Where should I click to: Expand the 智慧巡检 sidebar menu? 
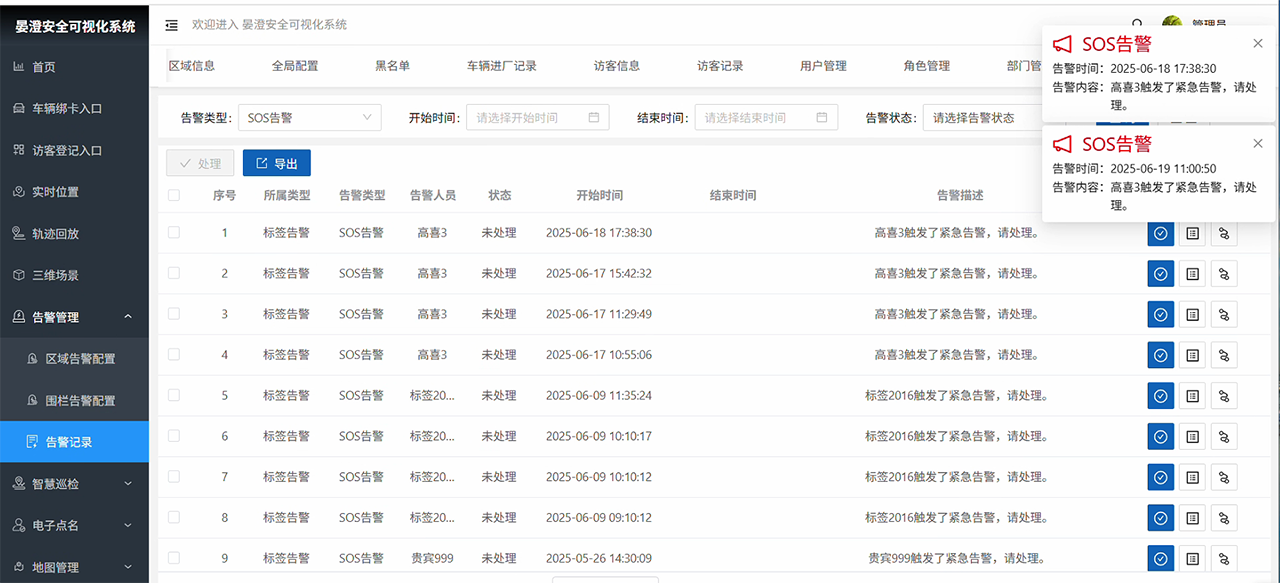click(x=74, y=484)
